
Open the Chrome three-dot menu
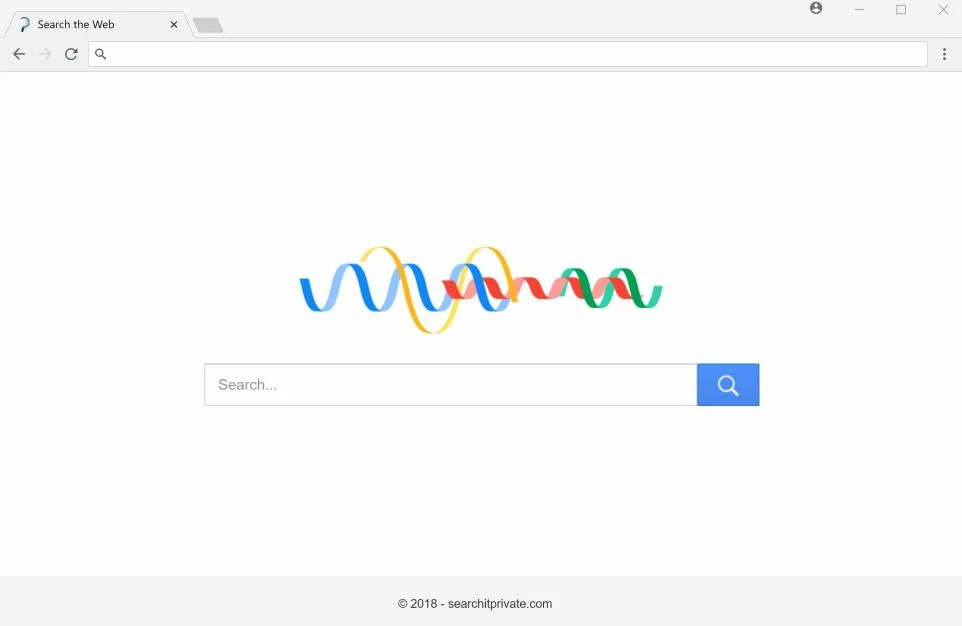(944, 54)
